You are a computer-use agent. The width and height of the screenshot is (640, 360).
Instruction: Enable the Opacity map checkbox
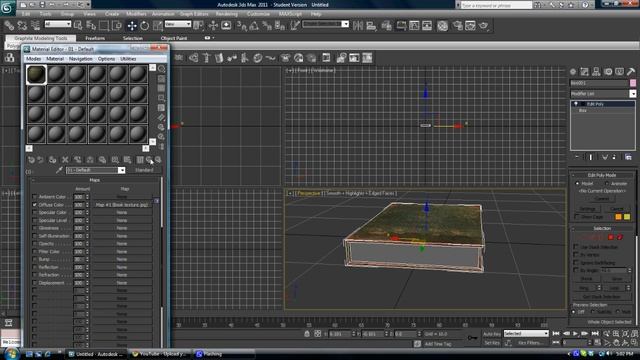pos(34,244)
